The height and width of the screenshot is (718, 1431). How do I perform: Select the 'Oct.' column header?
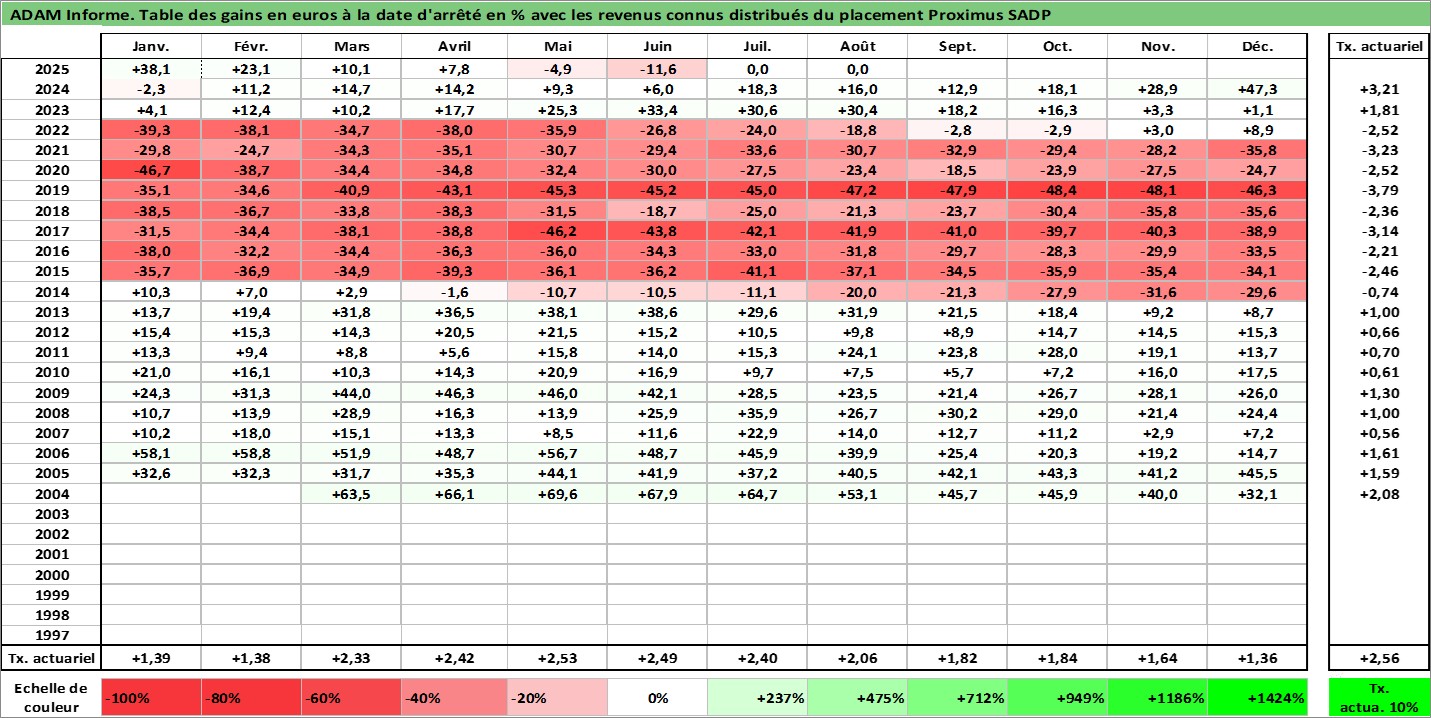(x=1057, y=47)
